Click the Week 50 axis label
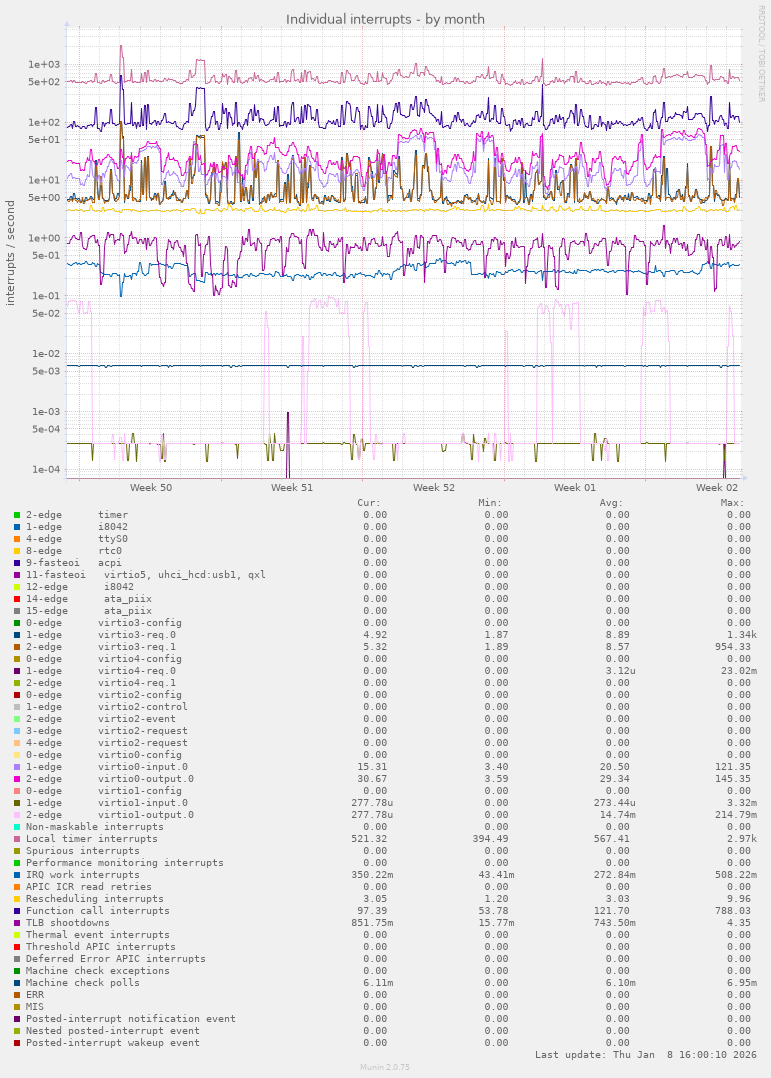 point(151,488)
